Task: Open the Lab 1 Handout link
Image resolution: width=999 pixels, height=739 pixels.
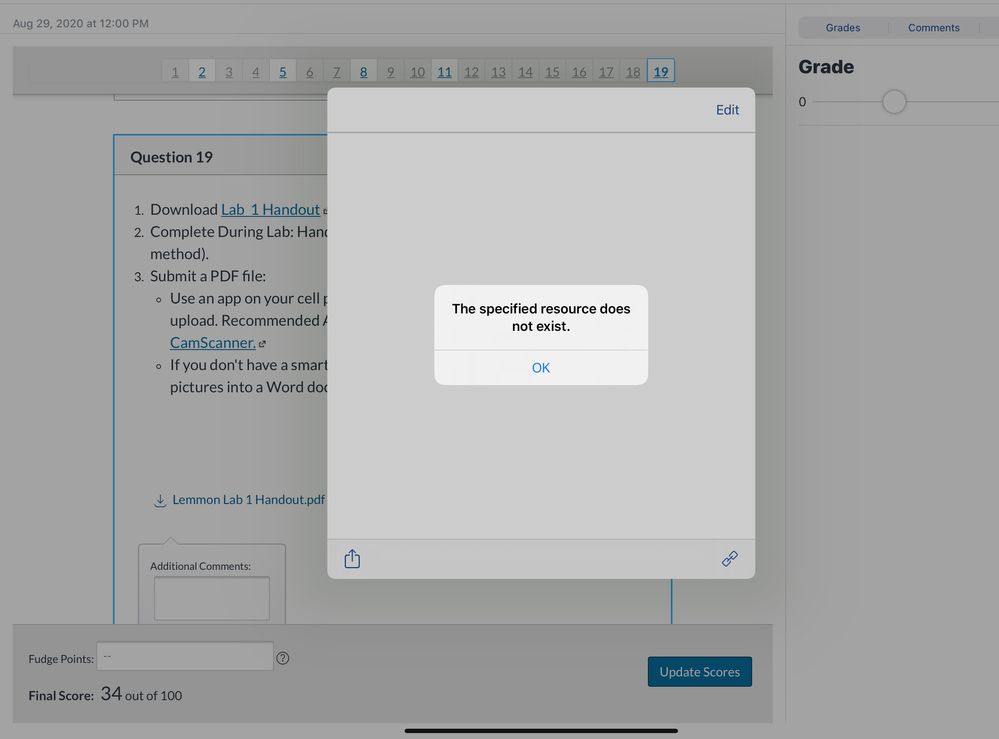Action: [270, 210]
